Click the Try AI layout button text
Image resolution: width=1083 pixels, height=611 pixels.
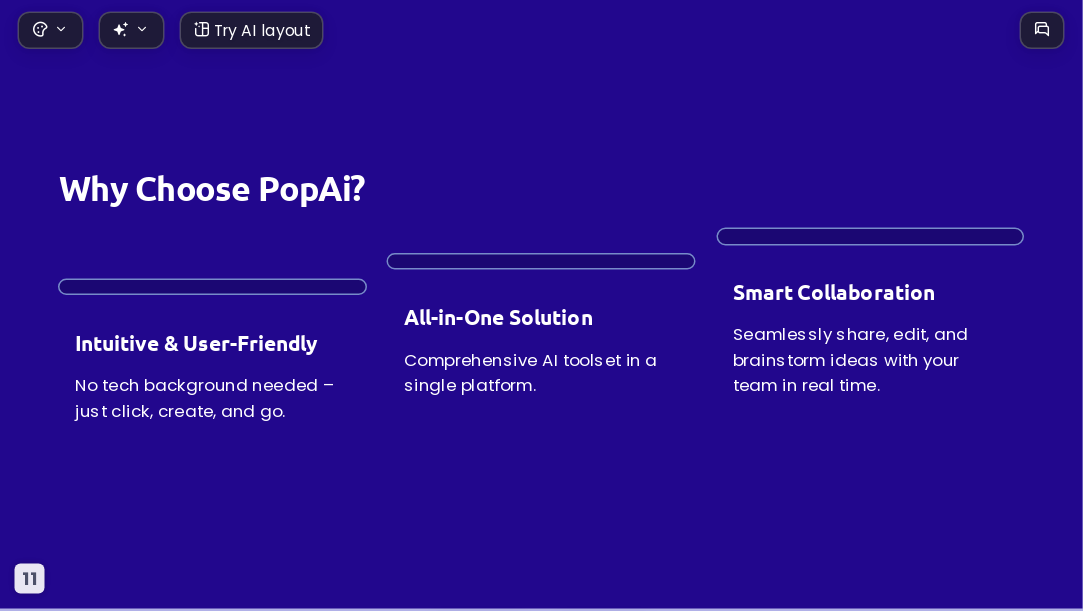point(262,30)
